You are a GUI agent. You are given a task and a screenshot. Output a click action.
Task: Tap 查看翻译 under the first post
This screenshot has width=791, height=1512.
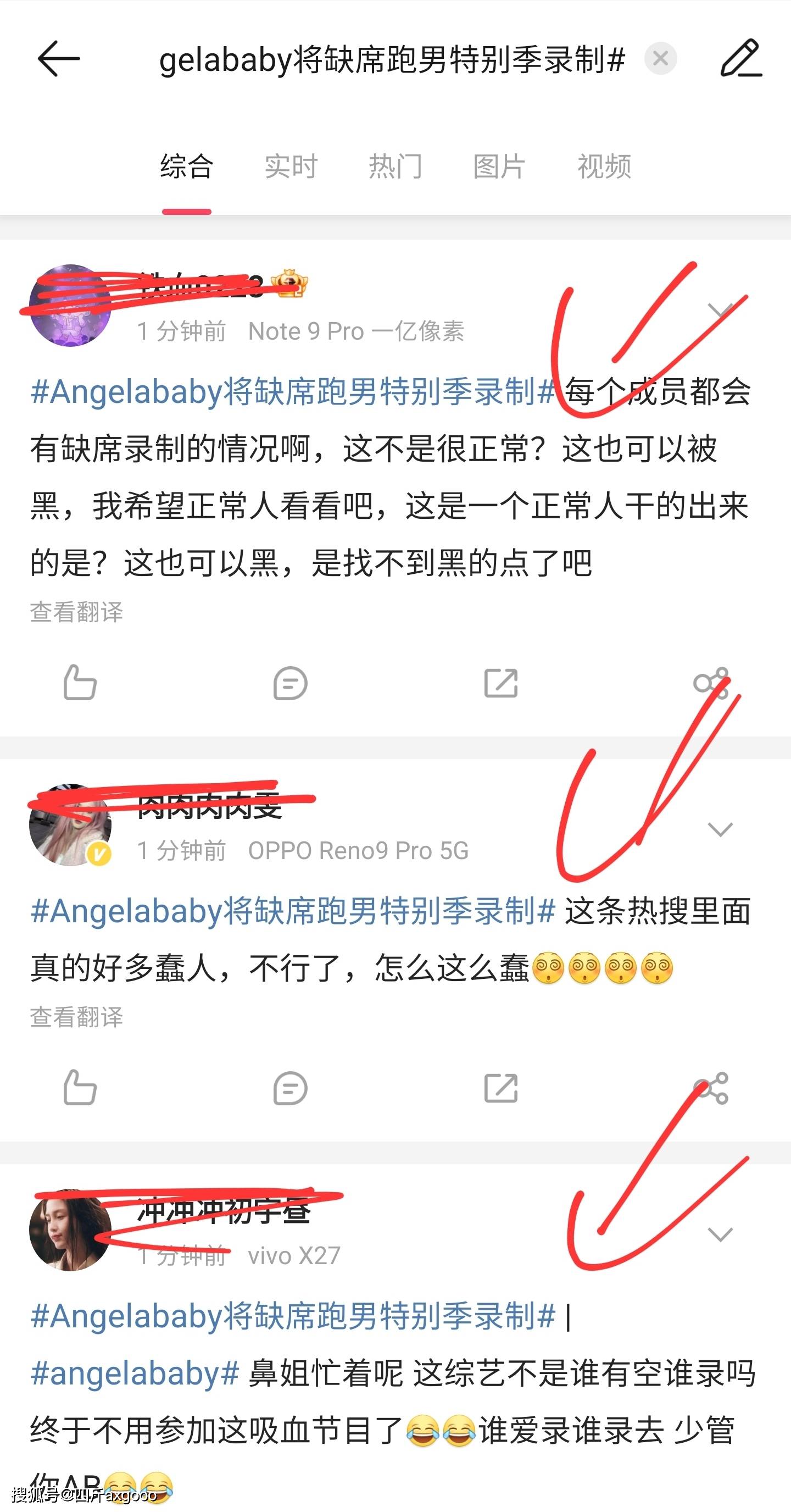77,612
